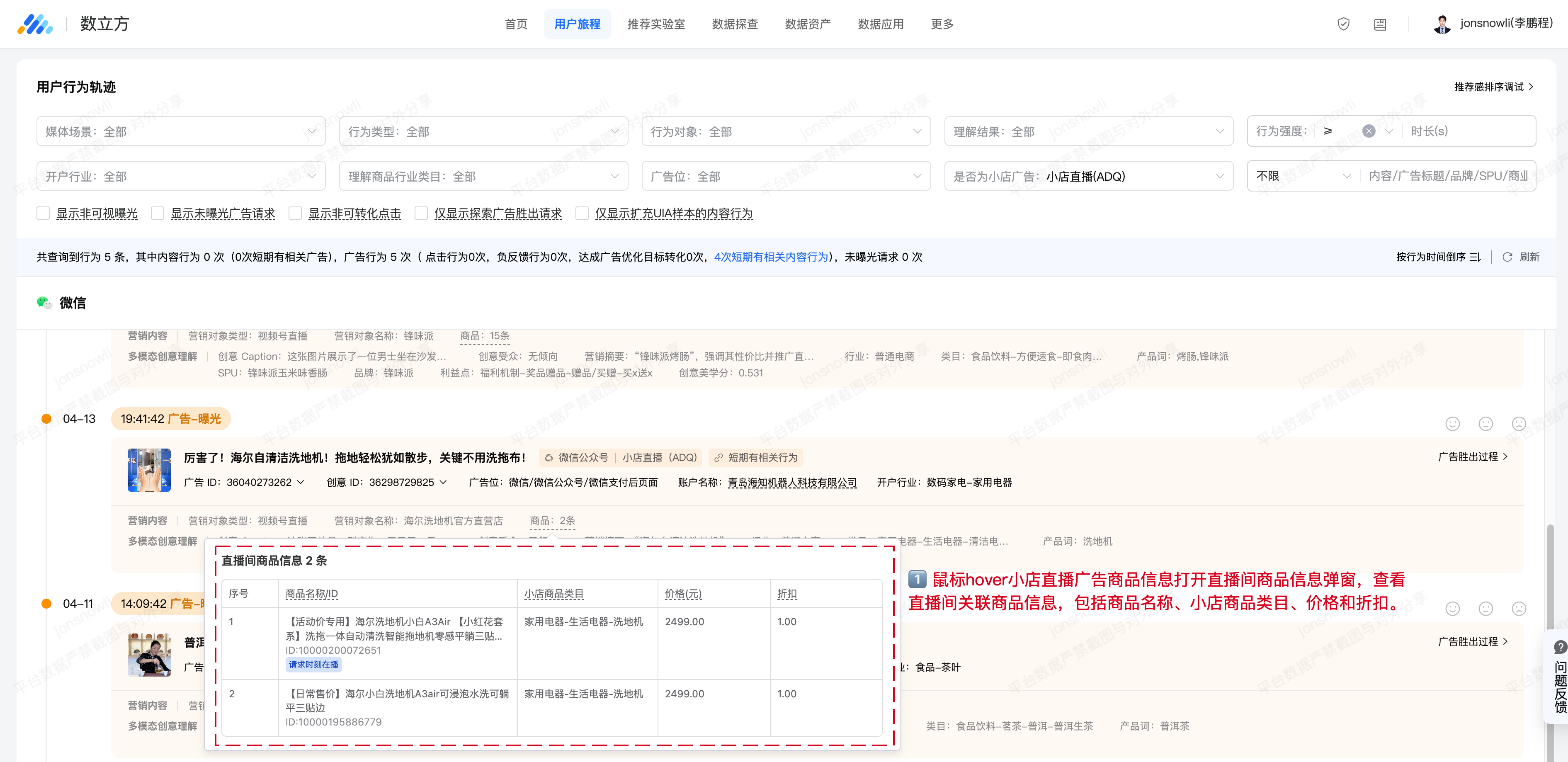Clear the 行为强度 filter with X icon
Screen dimensions: 1568x762
tap(1368, 131)
